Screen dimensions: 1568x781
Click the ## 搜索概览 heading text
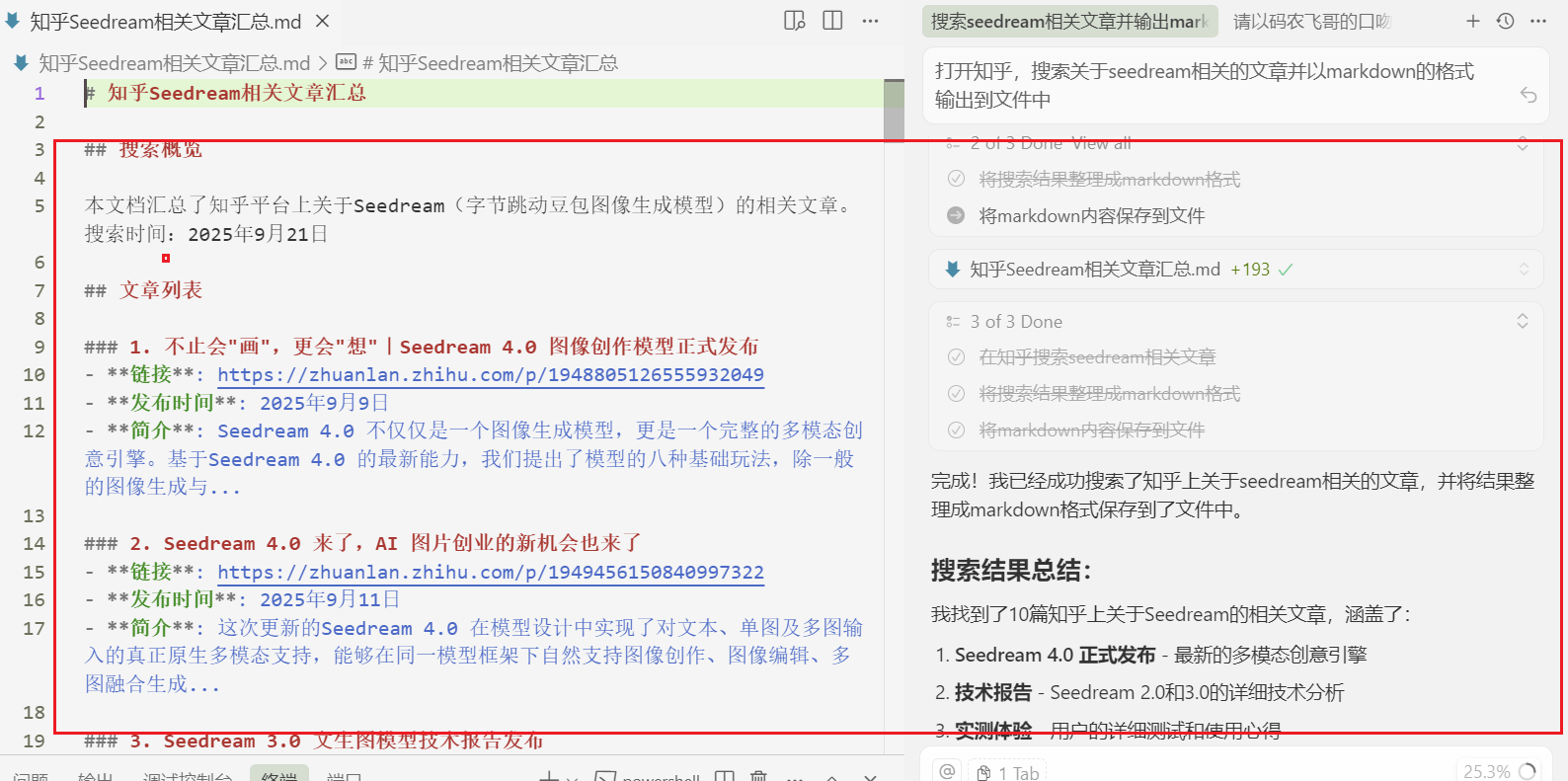pyautogui.click(x=143, y=149)
